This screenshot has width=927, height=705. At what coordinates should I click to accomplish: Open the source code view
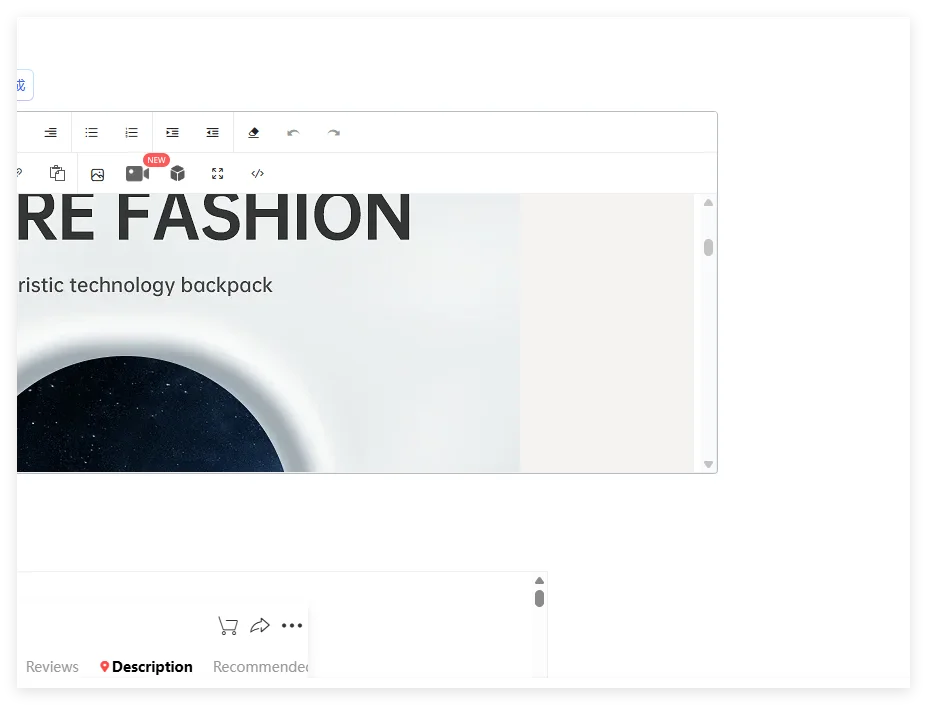(257, 173)
